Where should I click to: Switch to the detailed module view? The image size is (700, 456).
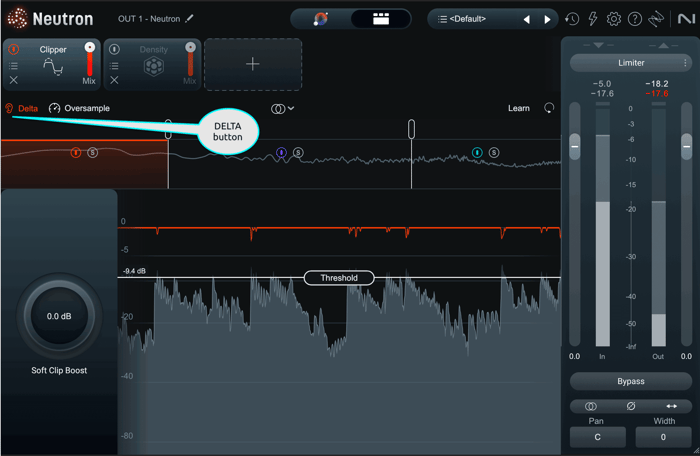point(381,19)
